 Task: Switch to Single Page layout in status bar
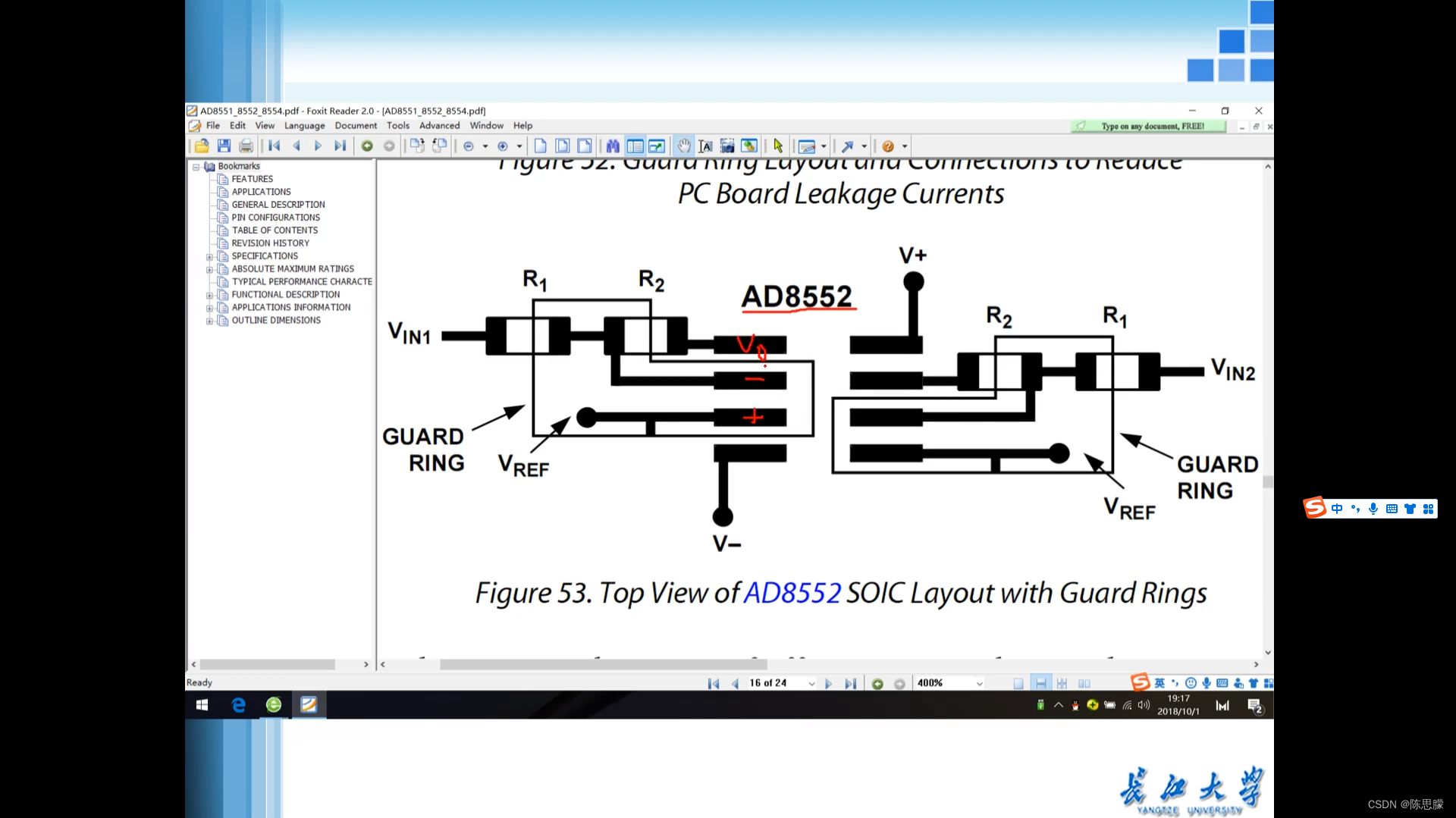pyautogui.click(x=1018, y=683)
